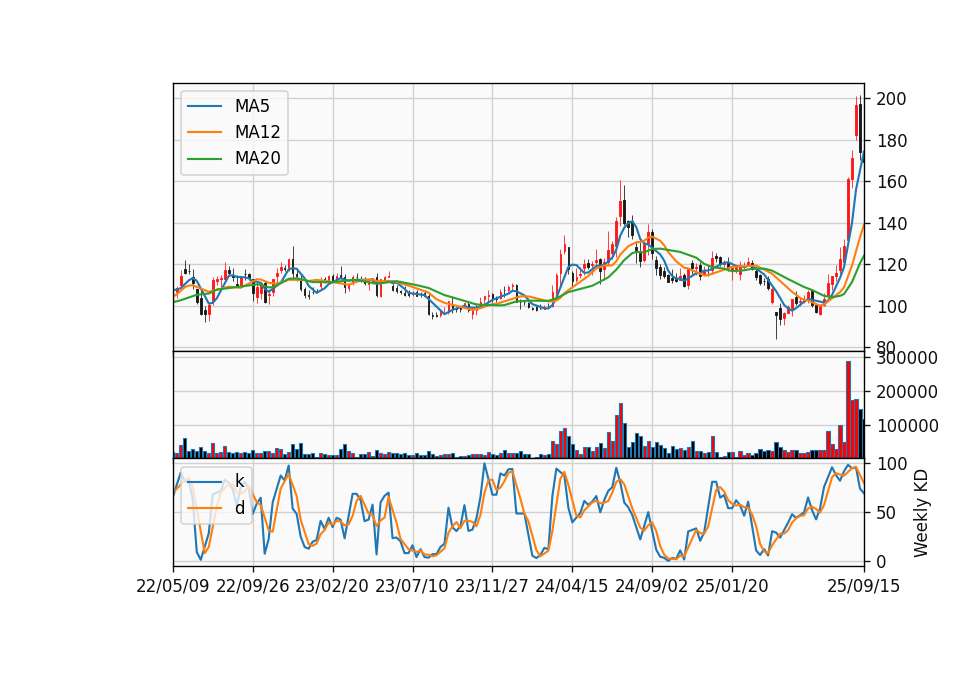Click the 140 price axis label
Image resolution: width=960 pixels, height=690 pixels.
[891, 223]
